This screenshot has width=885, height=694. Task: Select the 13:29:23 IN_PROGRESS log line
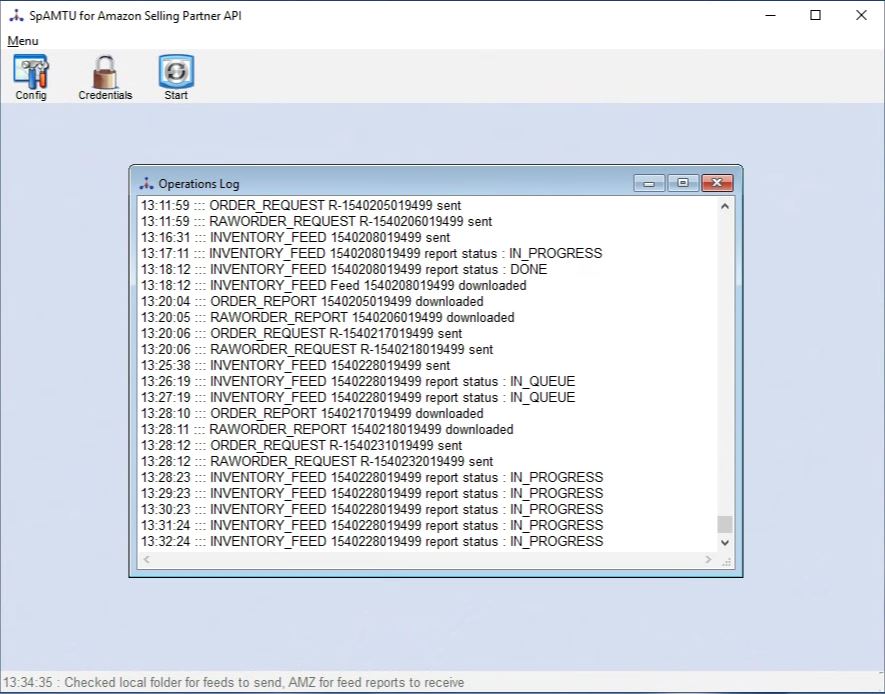(372, 493)
